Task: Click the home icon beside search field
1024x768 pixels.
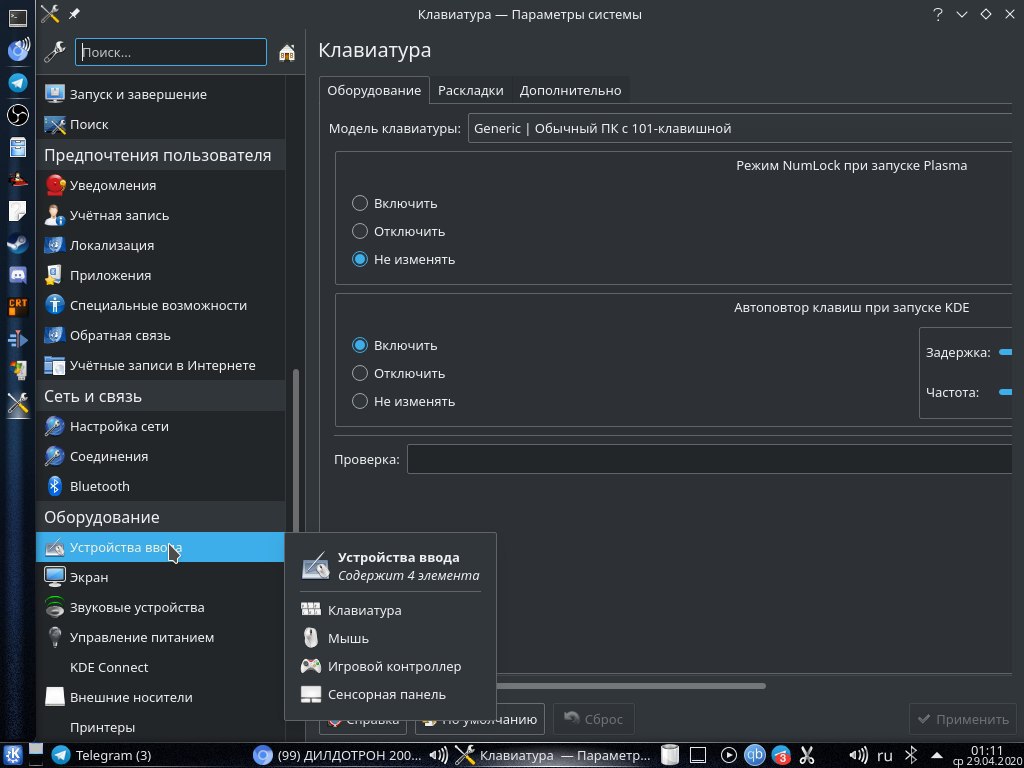Action: [287, 52]
